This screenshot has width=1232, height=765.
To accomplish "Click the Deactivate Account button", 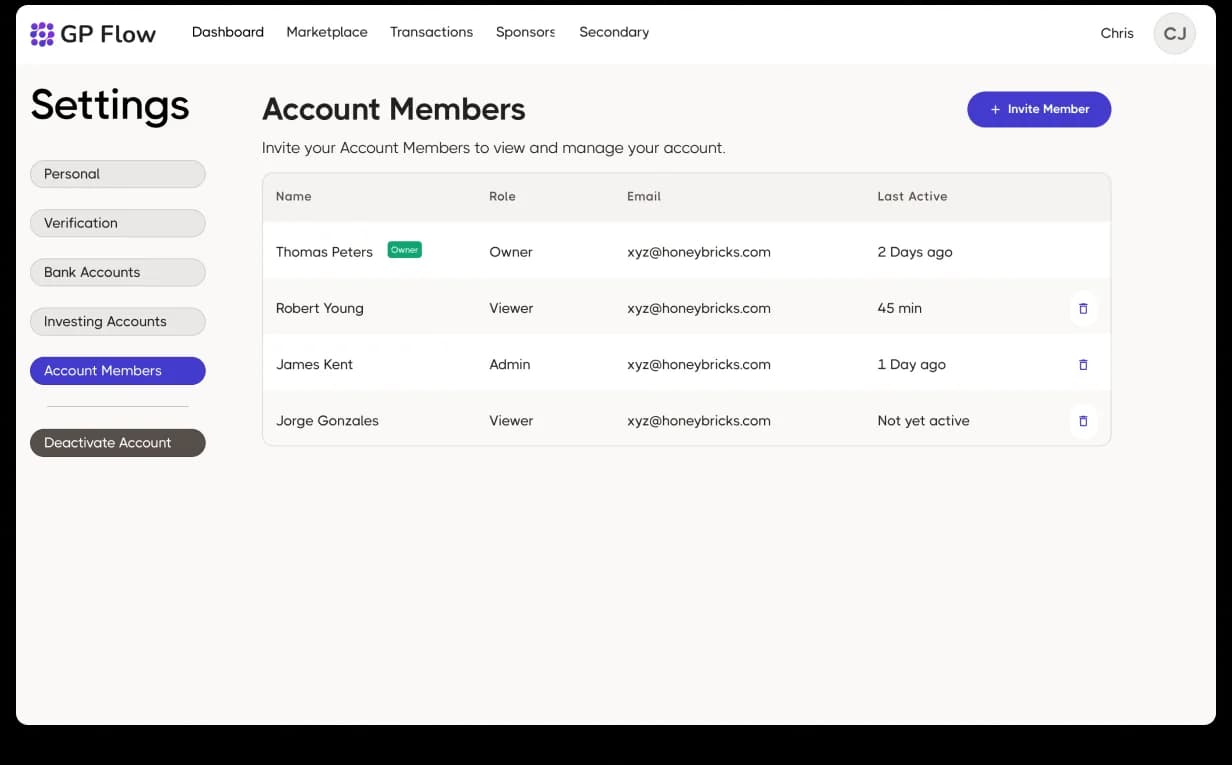I will pos(118,443).
